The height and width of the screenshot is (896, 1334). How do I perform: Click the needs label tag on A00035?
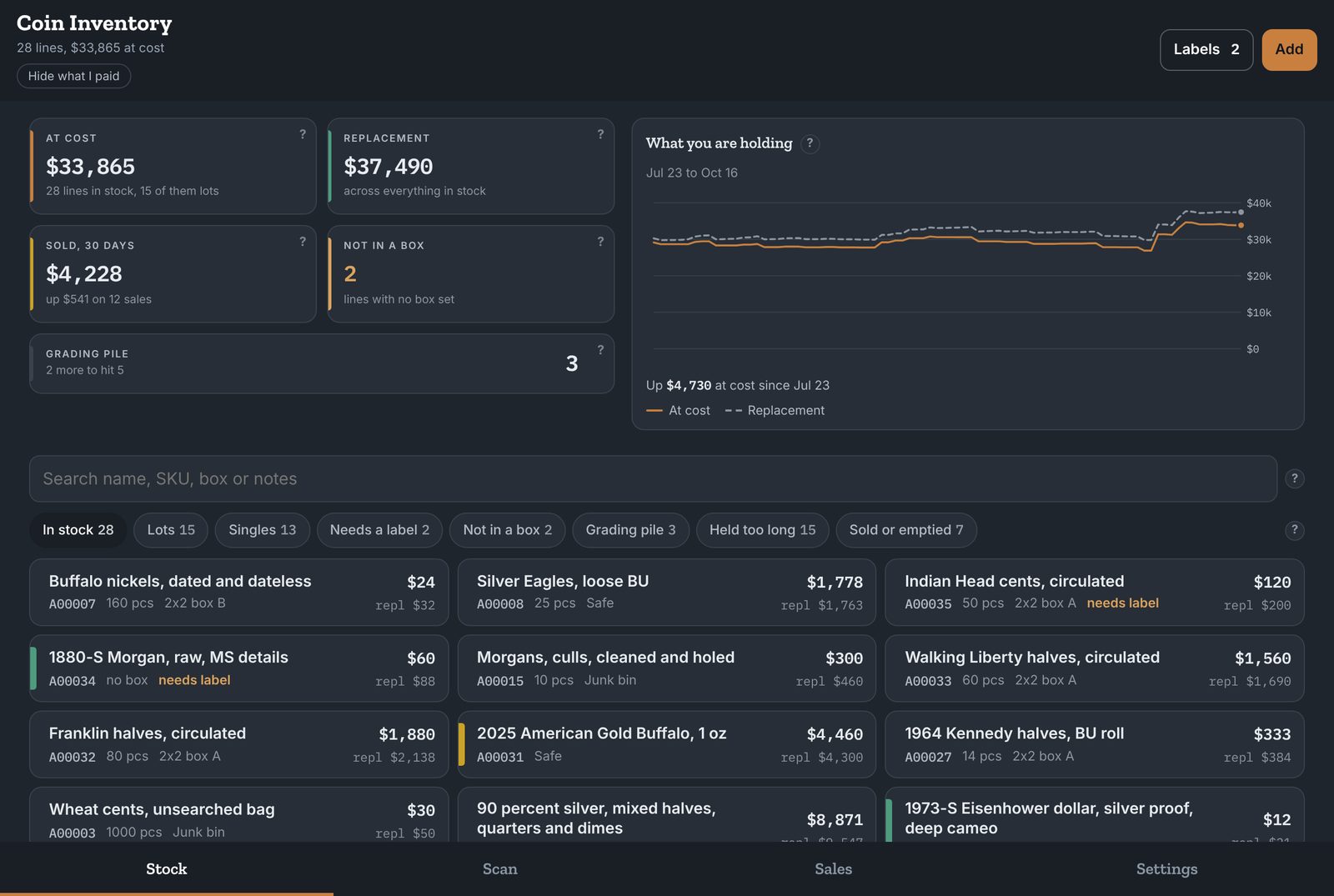[x=1122, y=603]
